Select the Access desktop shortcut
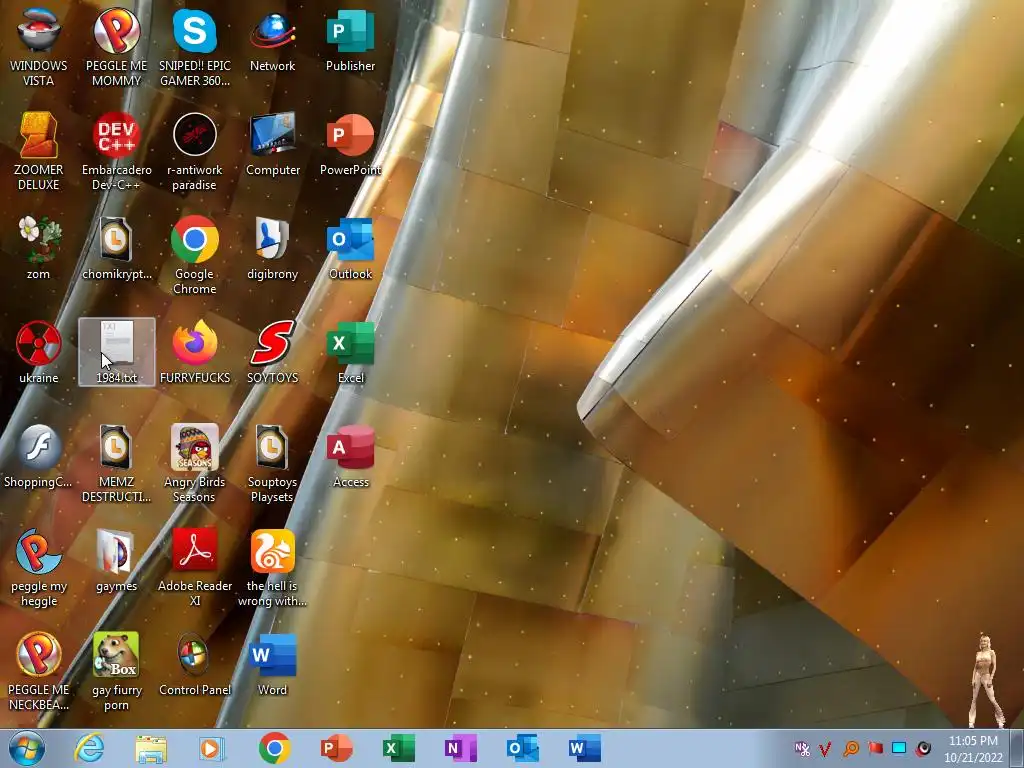Screen dimensions: 1024x768 (x=351, y=455)
